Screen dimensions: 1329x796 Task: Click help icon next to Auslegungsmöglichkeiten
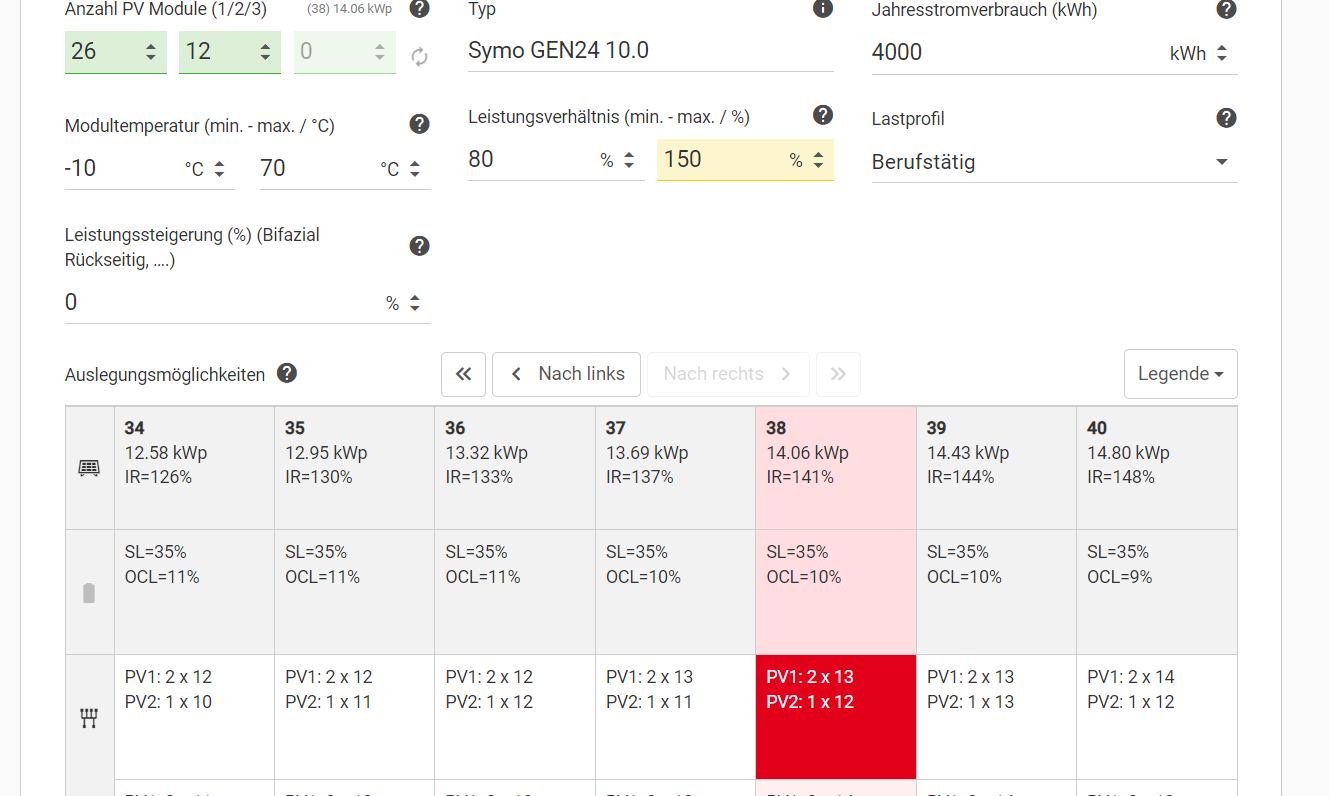pos(287,373)
